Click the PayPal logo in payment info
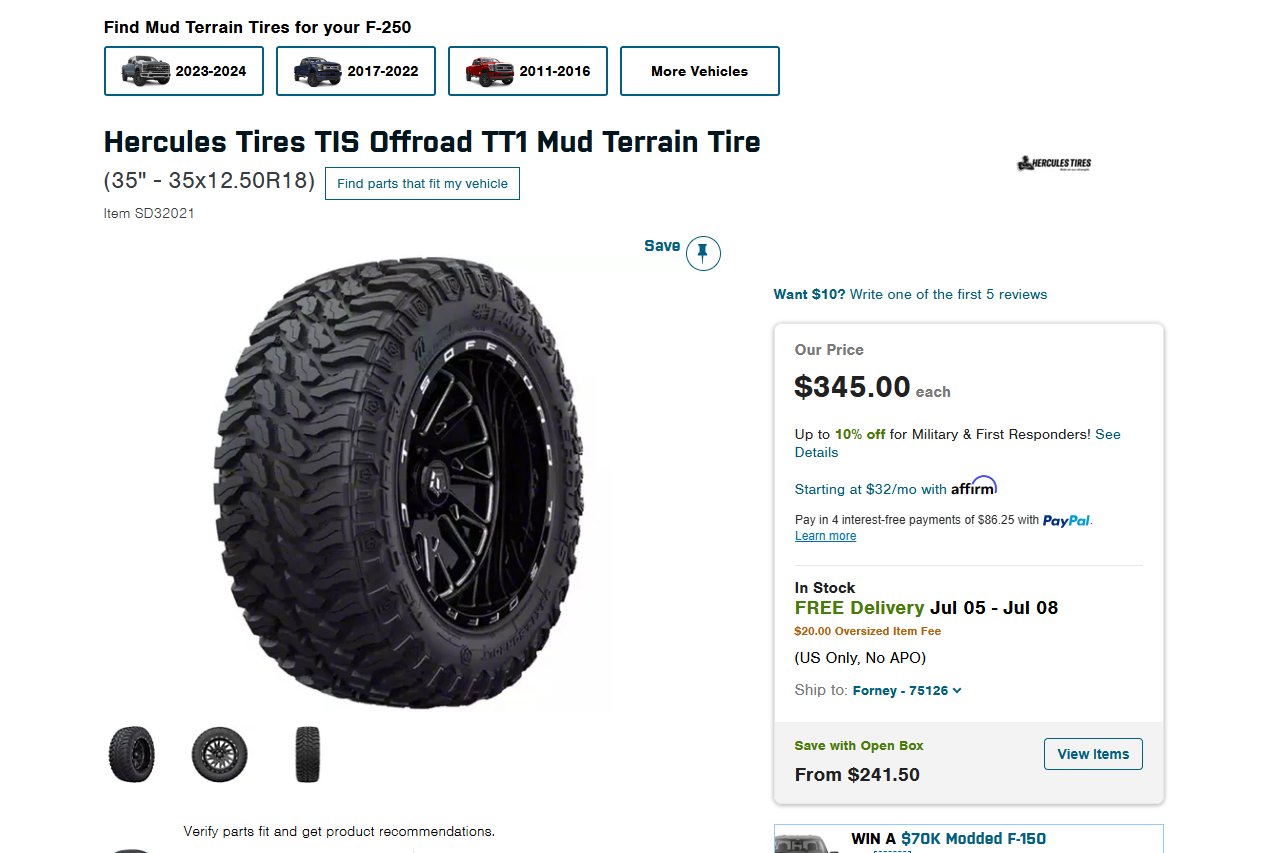1267x853 pixels. pyautogui.click(x=1066, y=520)
